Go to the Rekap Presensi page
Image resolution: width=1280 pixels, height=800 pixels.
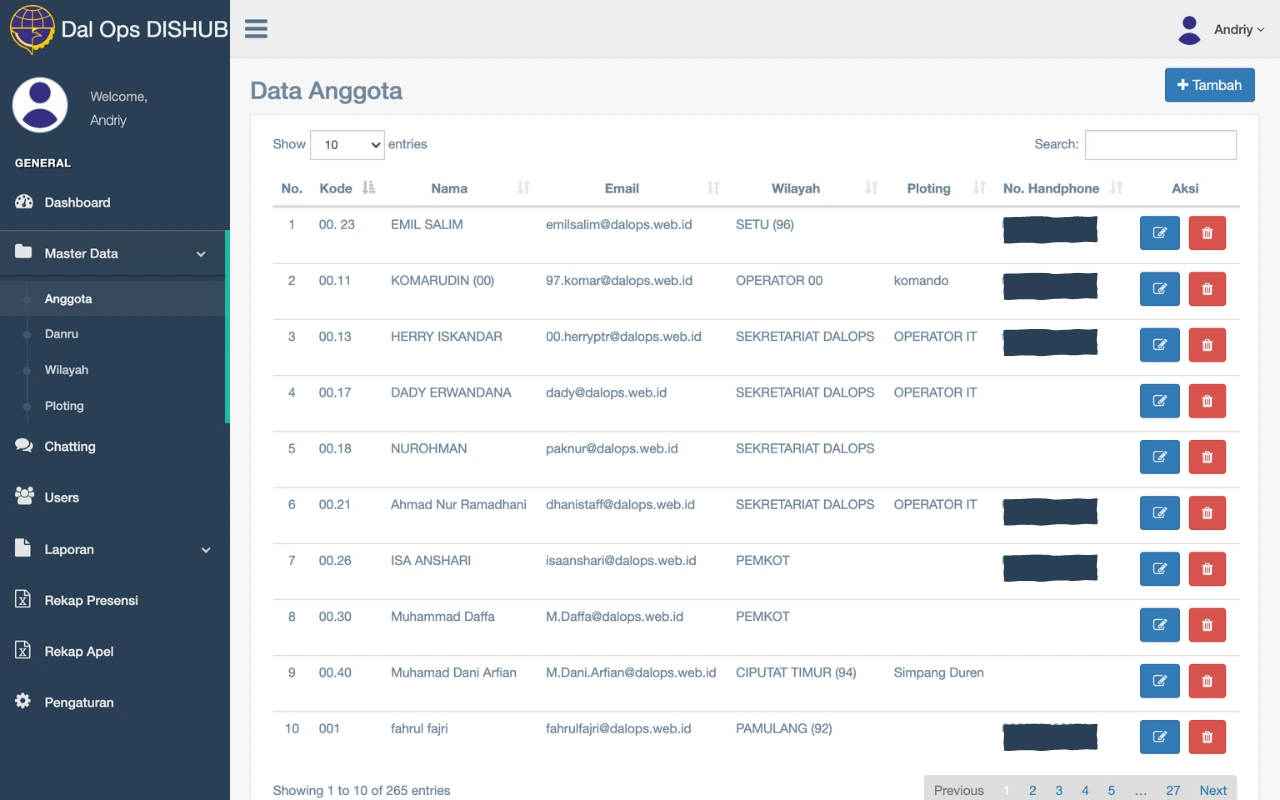click(91, 600)
